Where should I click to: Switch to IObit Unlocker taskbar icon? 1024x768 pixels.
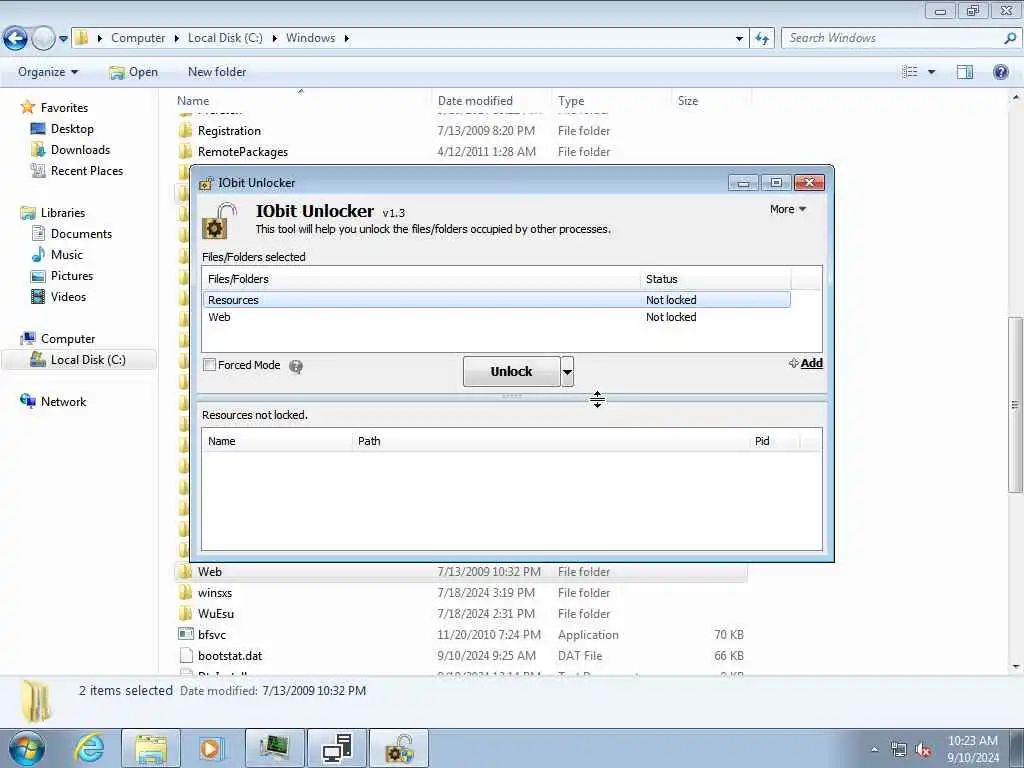pos(399,748)
